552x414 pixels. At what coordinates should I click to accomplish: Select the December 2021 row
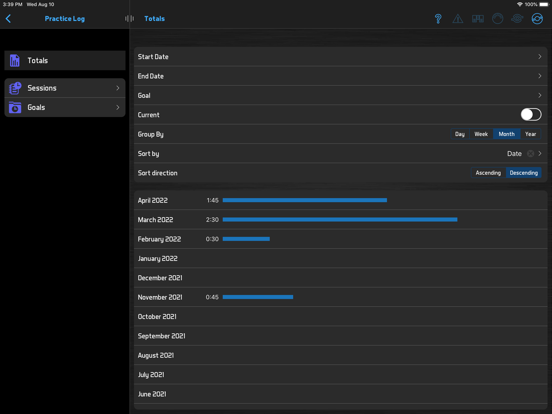click(x=340, y=278)
